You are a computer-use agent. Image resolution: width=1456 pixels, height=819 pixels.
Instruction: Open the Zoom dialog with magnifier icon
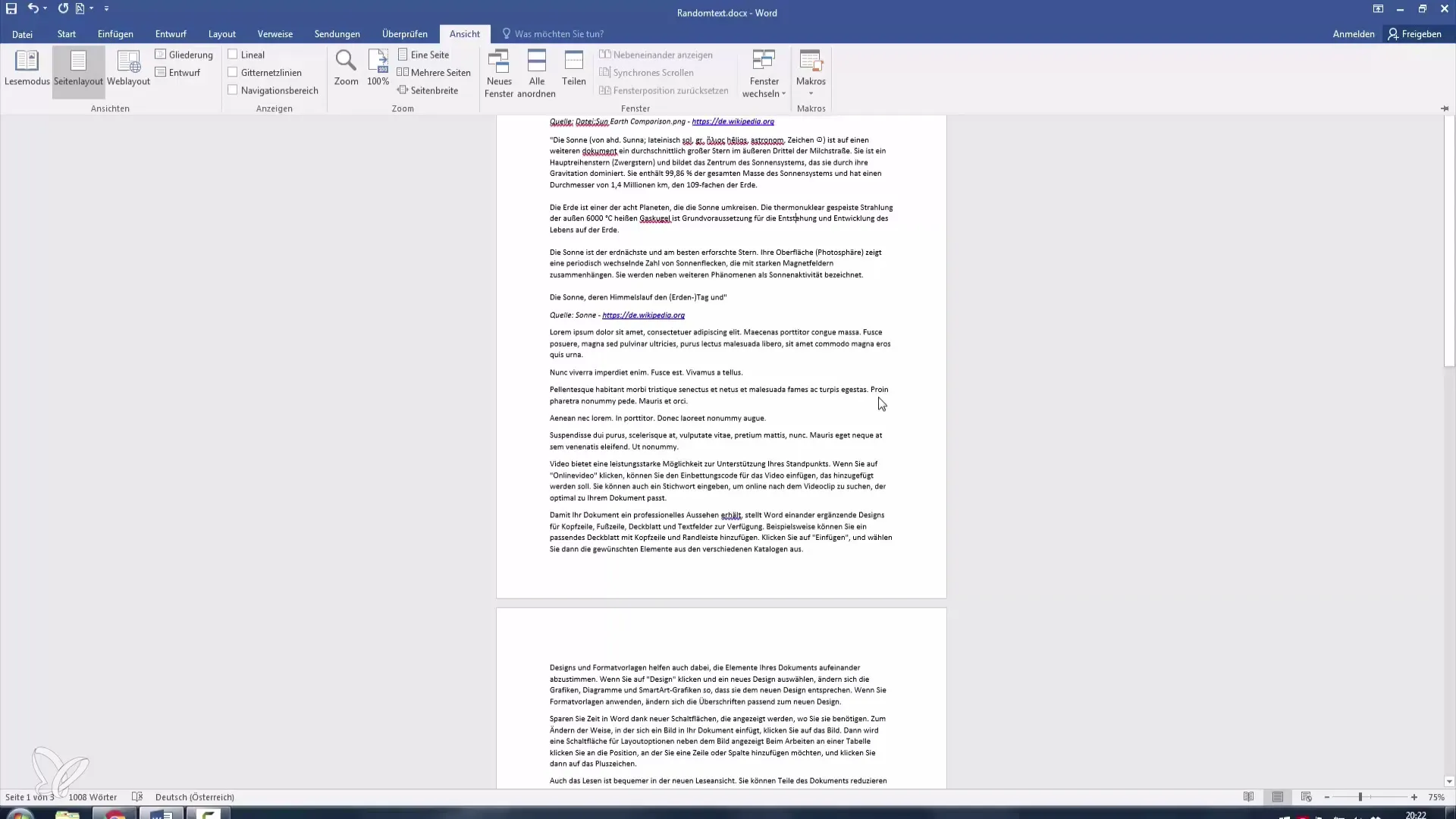(x=346, y=68)
